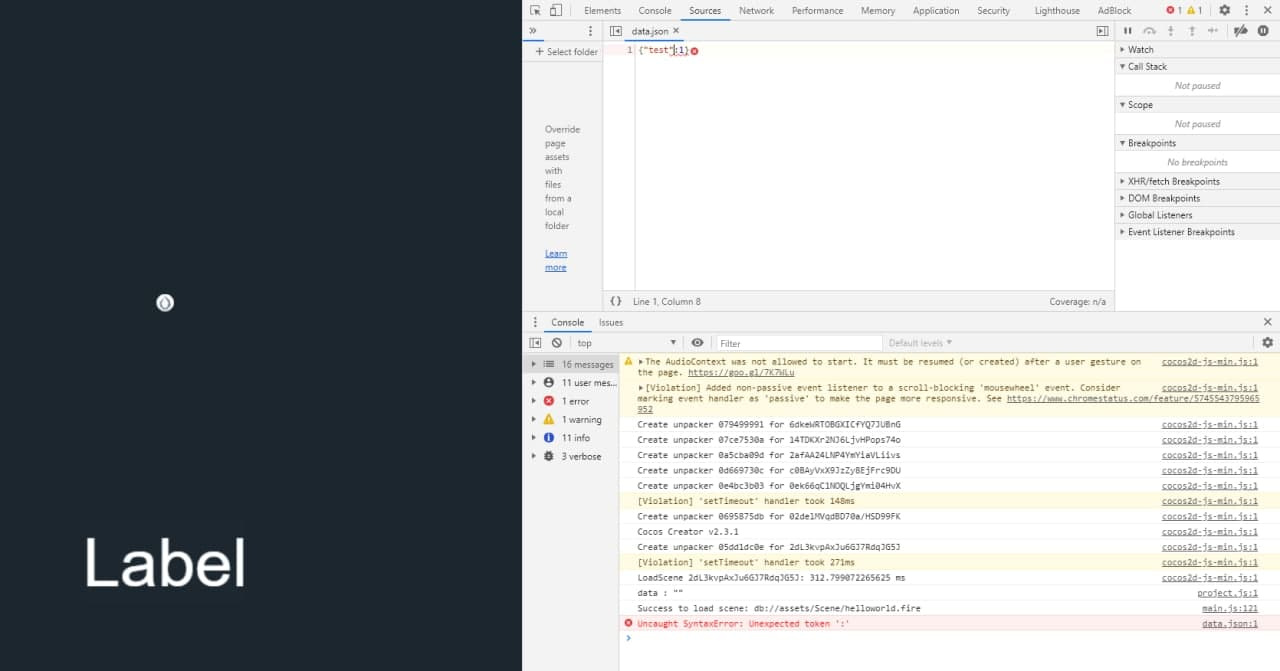
Task: Collapse the Scope section
Action: (x=1197, y=105)
